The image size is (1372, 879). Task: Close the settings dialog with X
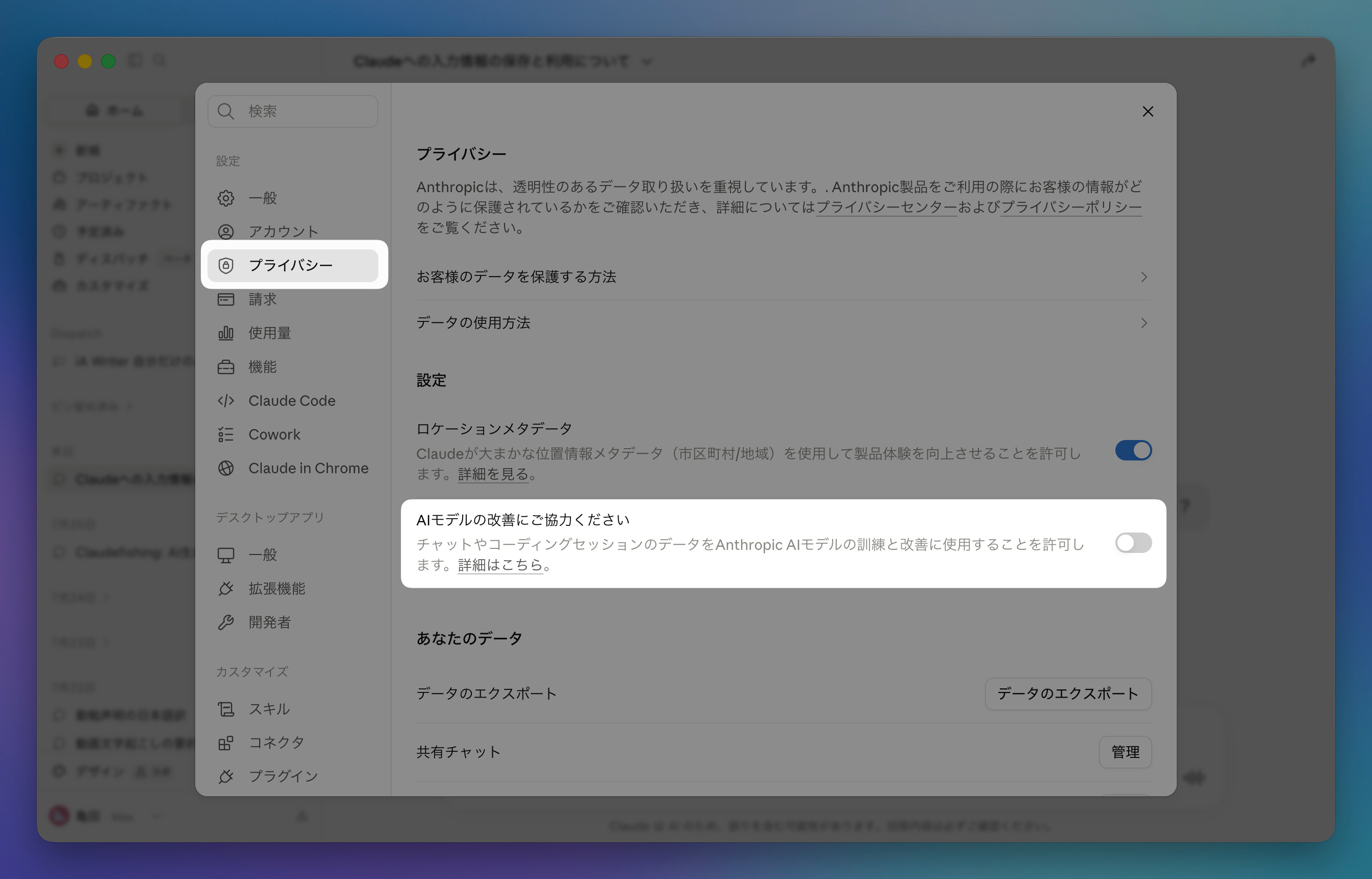tap(1148, 111)
